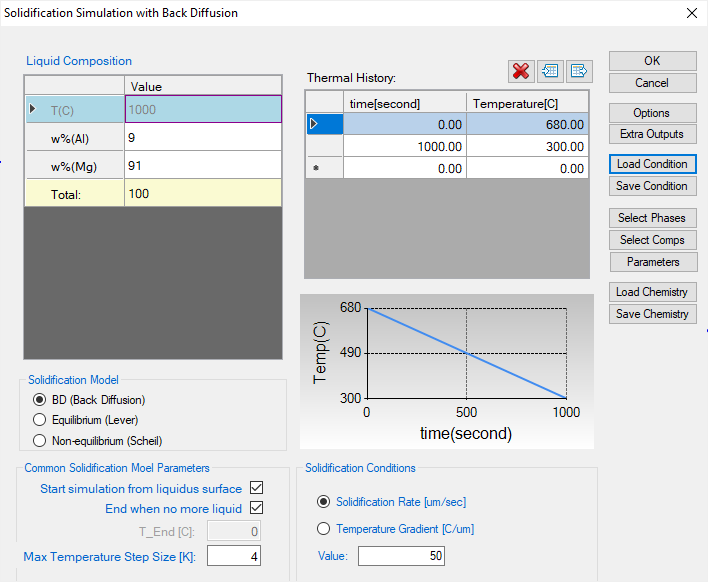Click the import table data icon
Viewport: 708px width, 582px height.
coord(550,71)
